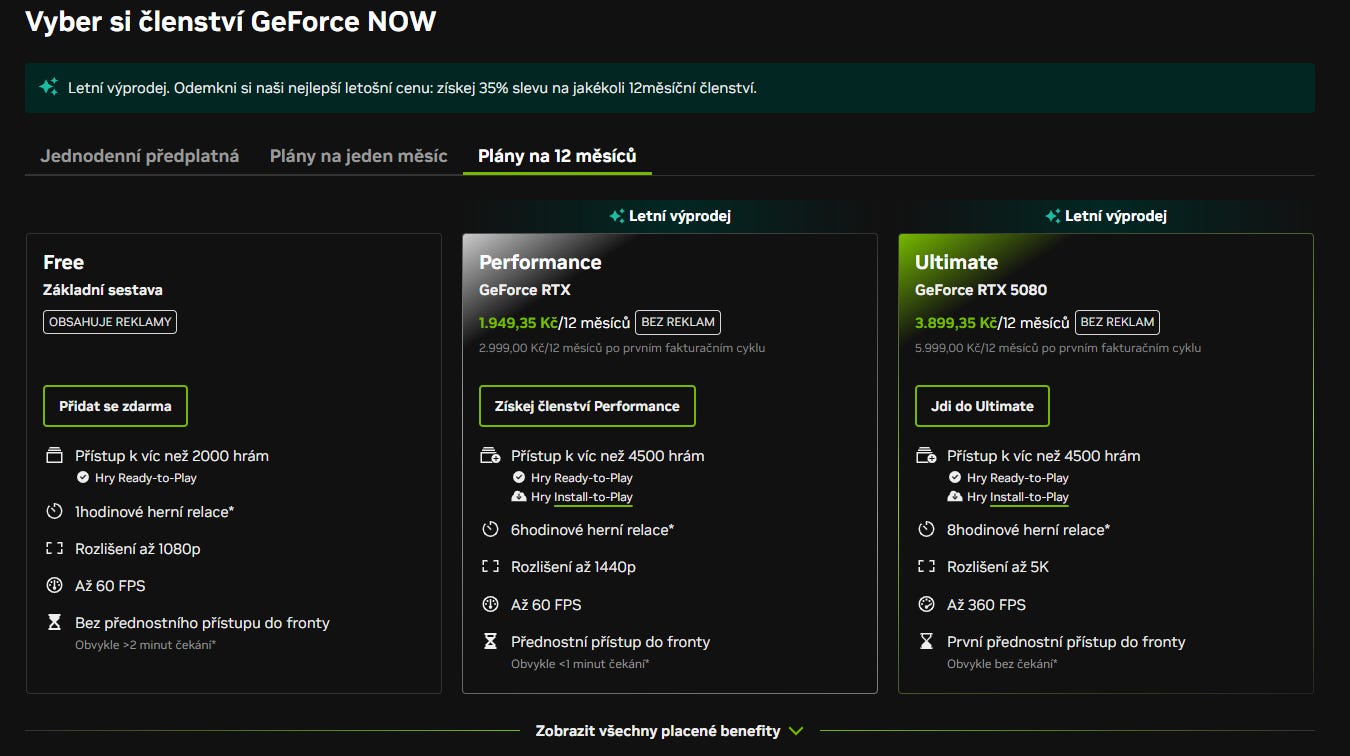Click the sparkle icon in the summer sale banner
Viewport: 1350px width, 756px height.
coord(48,87)
